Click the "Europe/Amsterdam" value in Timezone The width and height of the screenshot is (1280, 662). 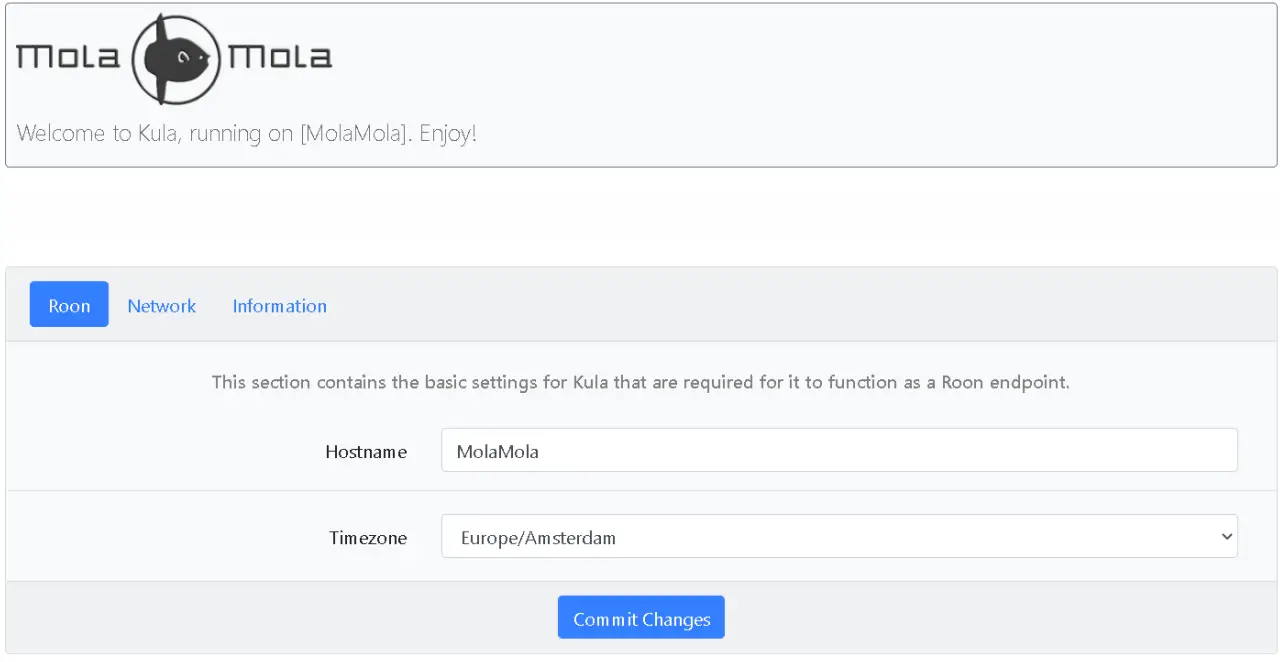click(x=538, y=538)
